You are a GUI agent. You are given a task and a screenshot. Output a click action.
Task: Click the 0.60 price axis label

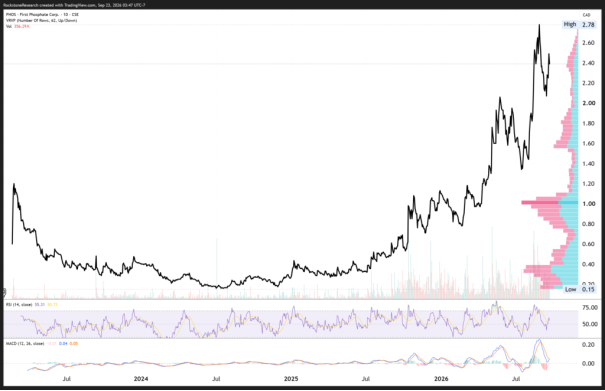coord(588,244)
